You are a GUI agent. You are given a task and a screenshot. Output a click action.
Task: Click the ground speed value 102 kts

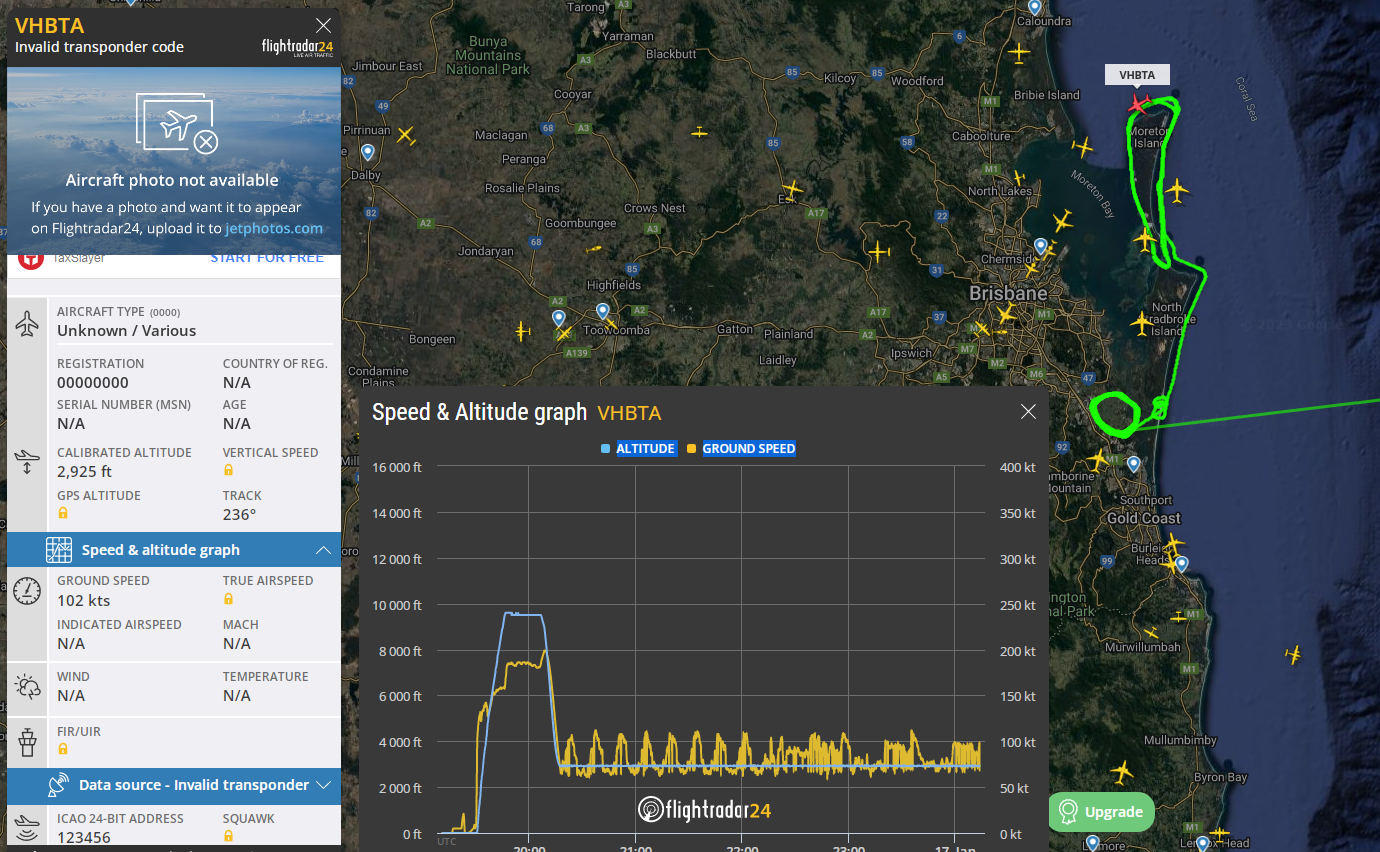(84, 601)
